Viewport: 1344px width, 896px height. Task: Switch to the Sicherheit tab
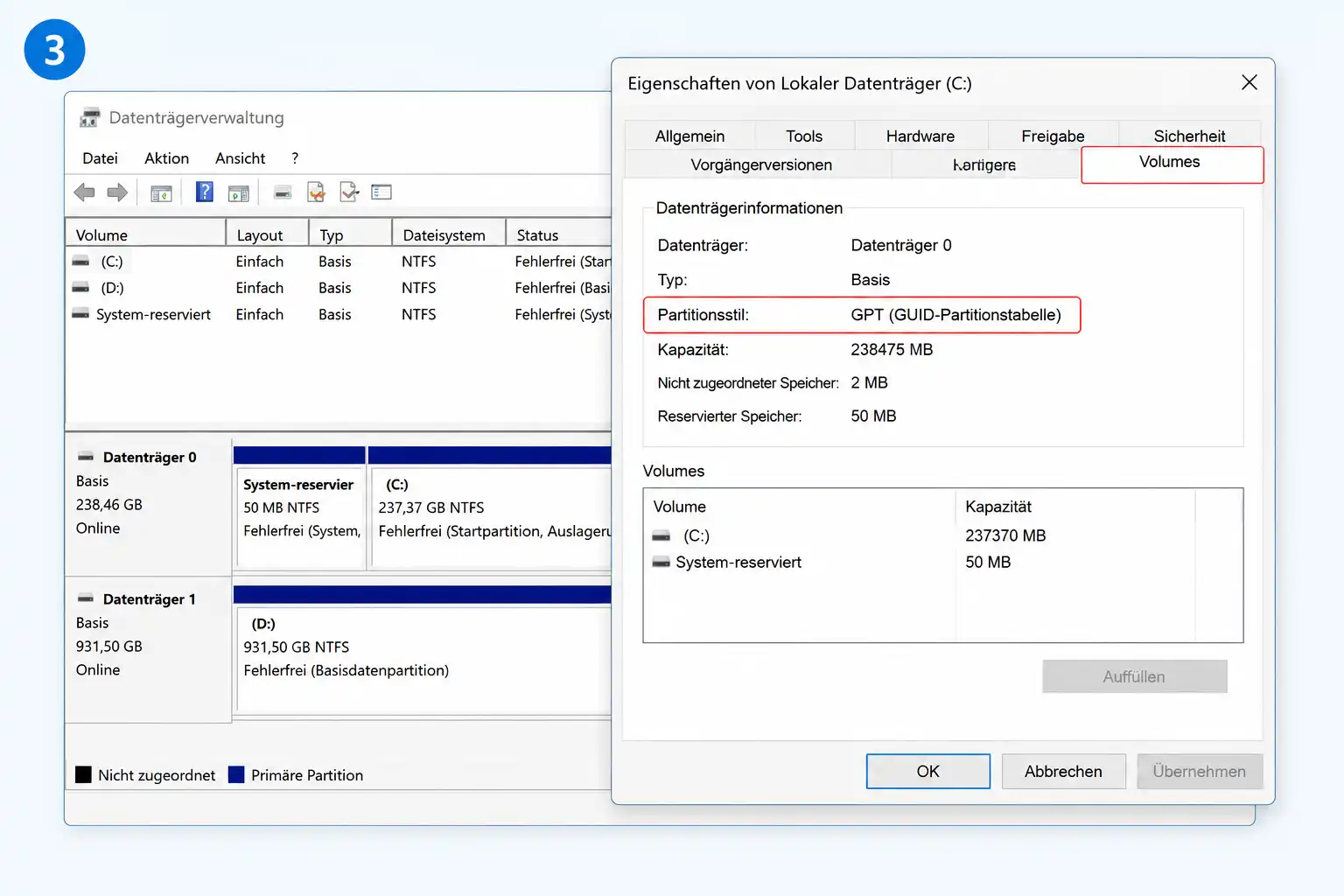click(x=1189, y=136)
